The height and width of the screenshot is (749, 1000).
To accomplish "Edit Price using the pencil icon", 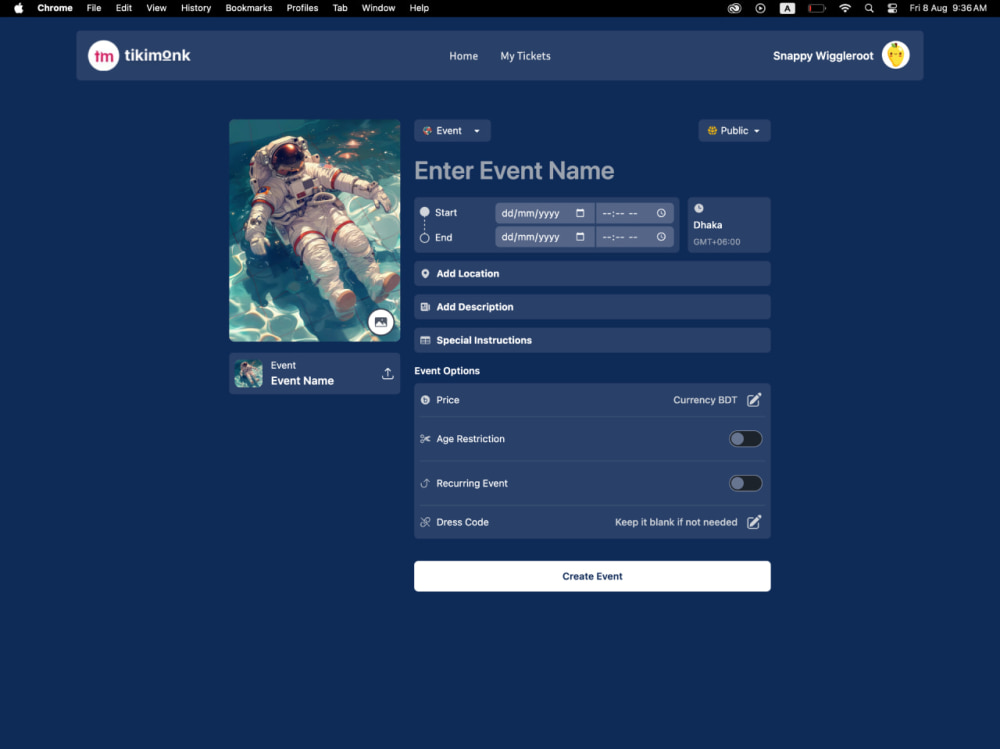I will (x=754, y=400).
